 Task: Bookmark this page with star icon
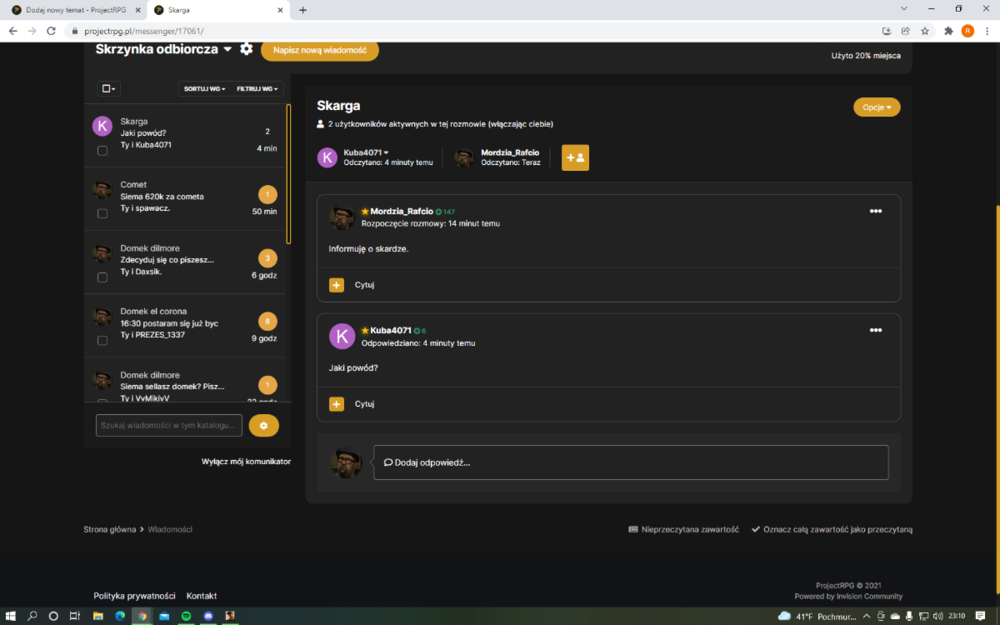pos(925,31)
